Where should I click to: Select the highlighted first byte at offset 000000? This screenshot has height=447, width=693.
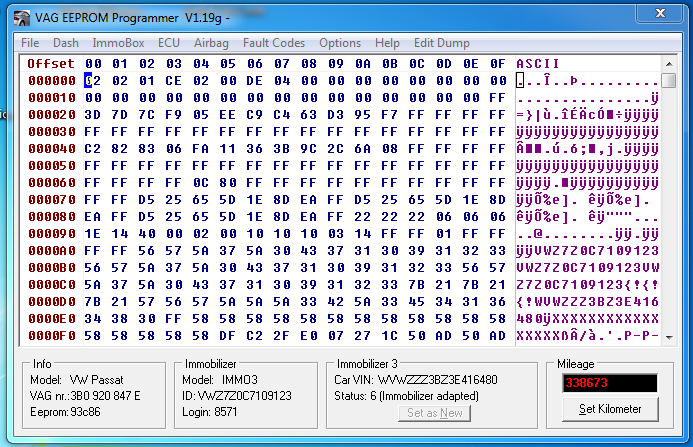click(91, 81)
